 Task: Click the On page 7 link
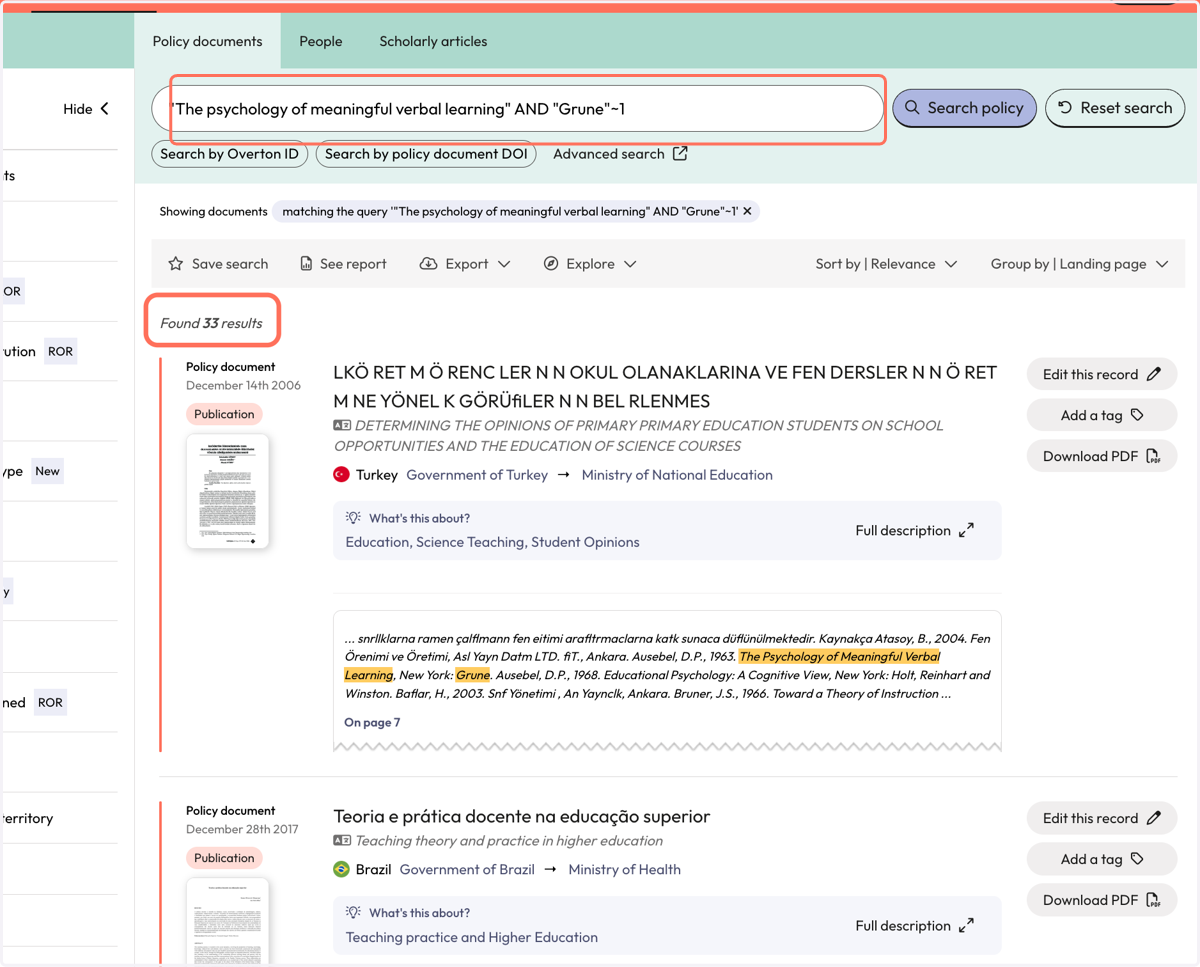click(372, 722)
